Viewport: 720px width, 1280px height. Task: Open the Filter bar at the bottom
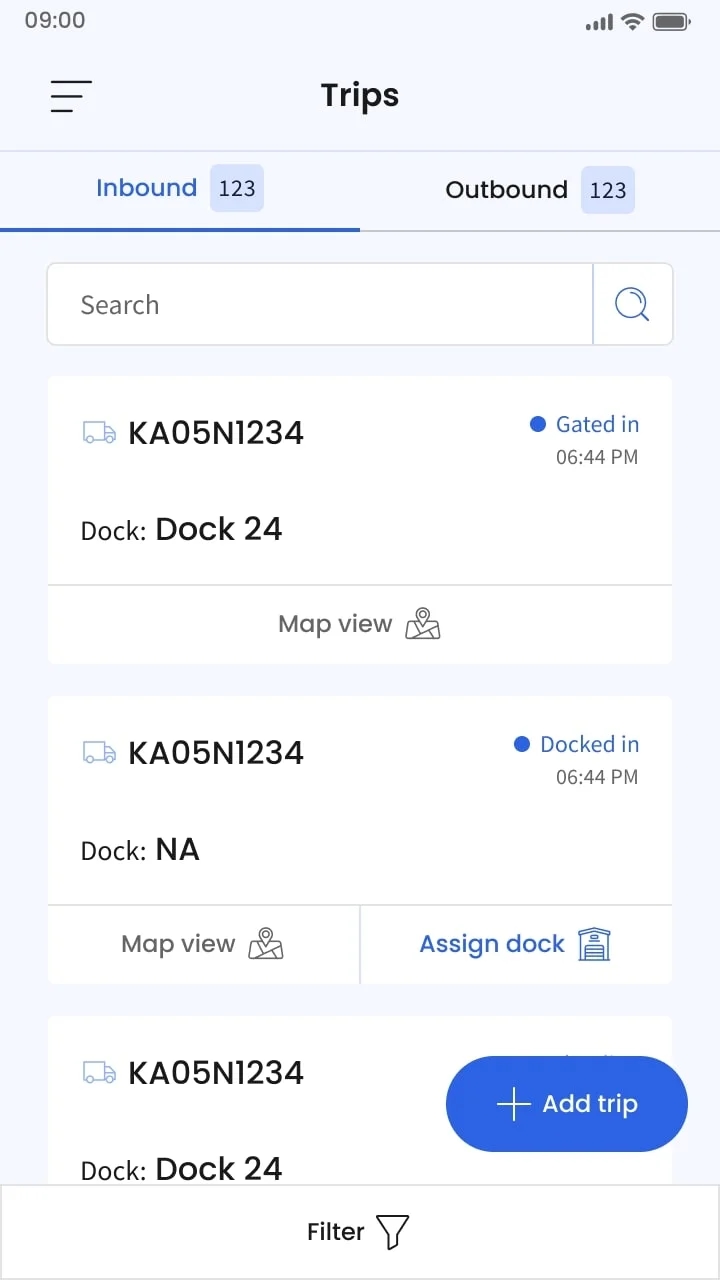360,1232
